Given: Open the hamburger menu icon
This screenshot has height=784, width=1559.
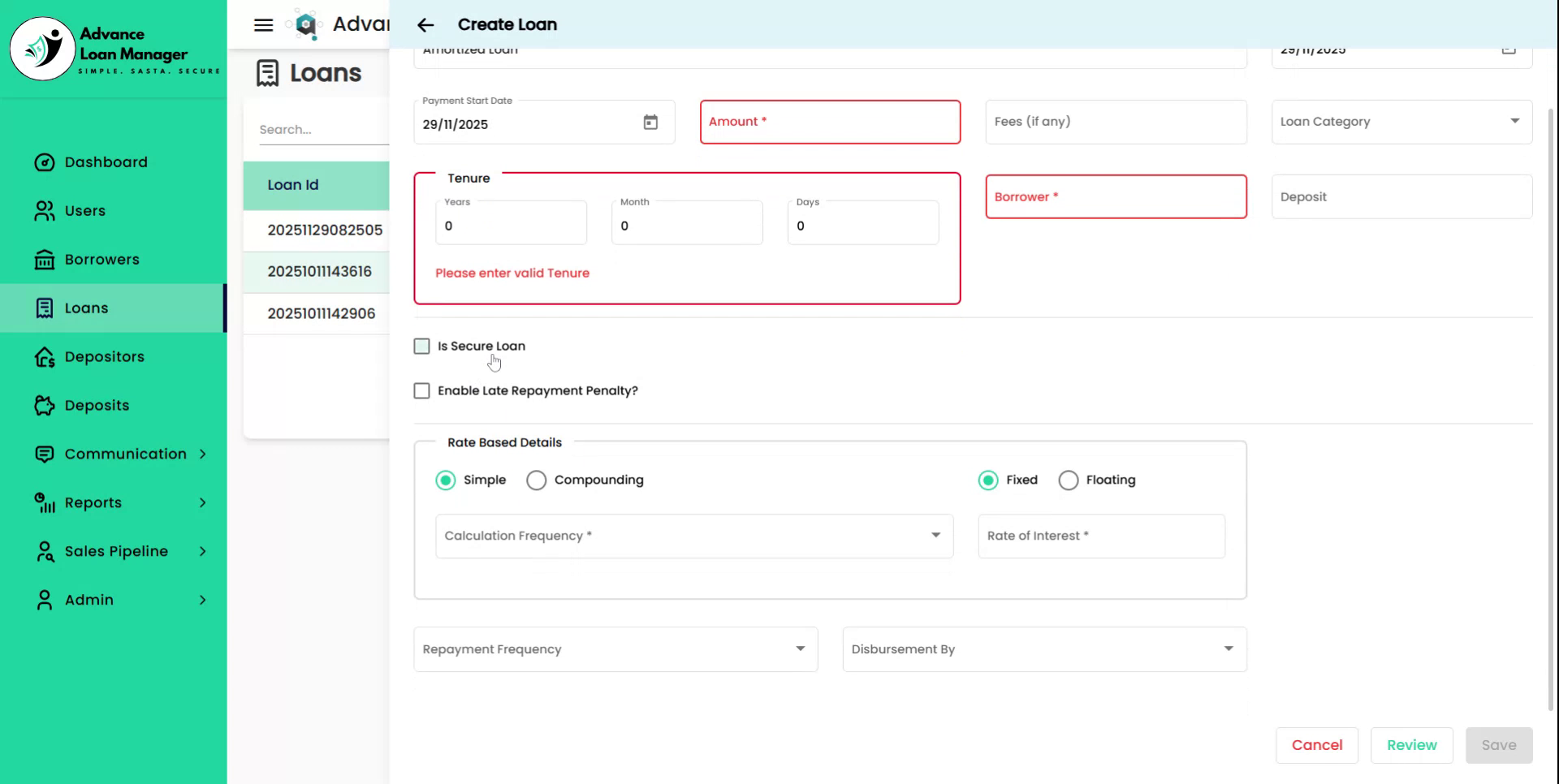Looking at the screenshot, I should click(263, 25).
